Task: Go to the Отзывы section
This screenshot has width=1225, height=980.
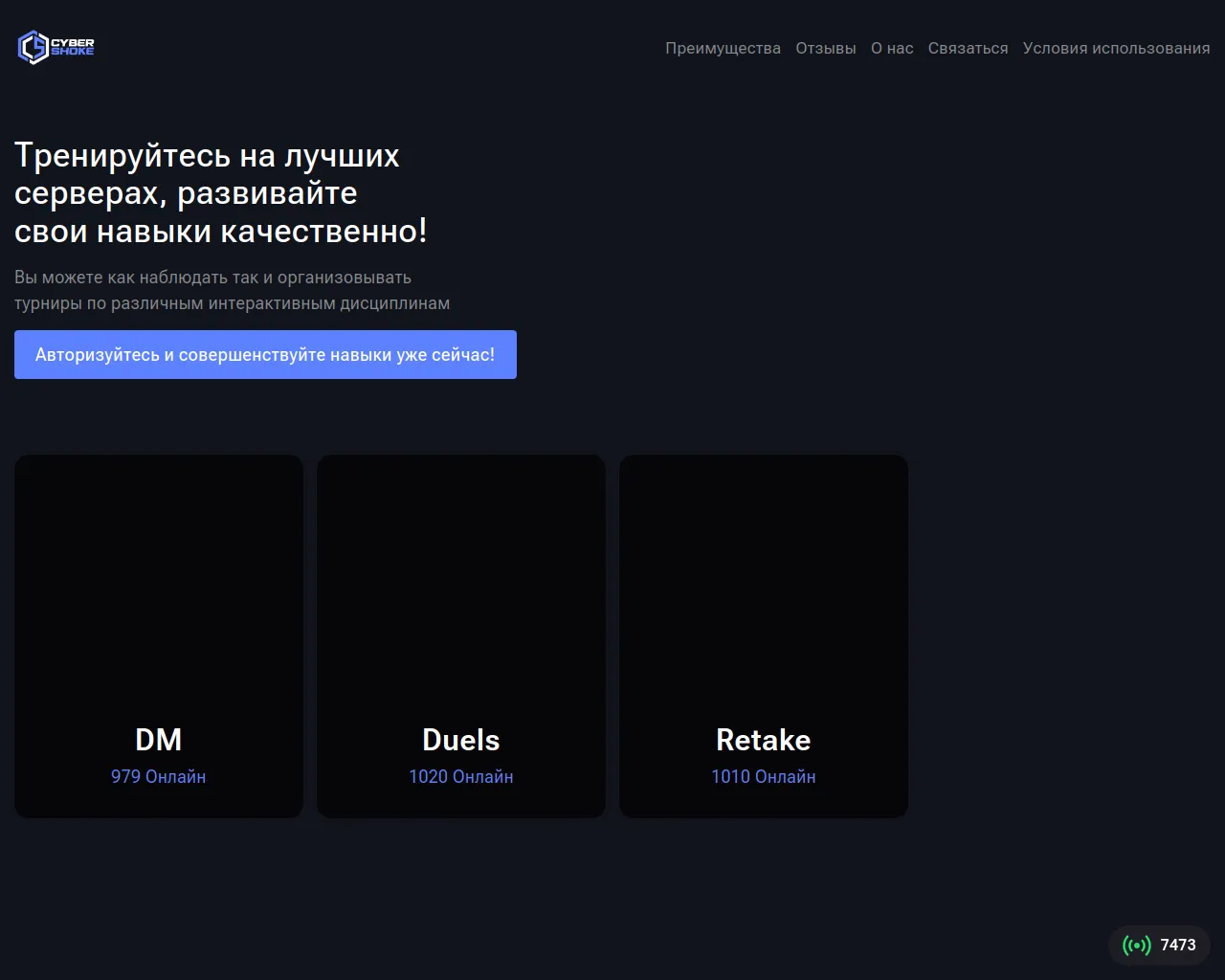Action: tap(825, 49)
